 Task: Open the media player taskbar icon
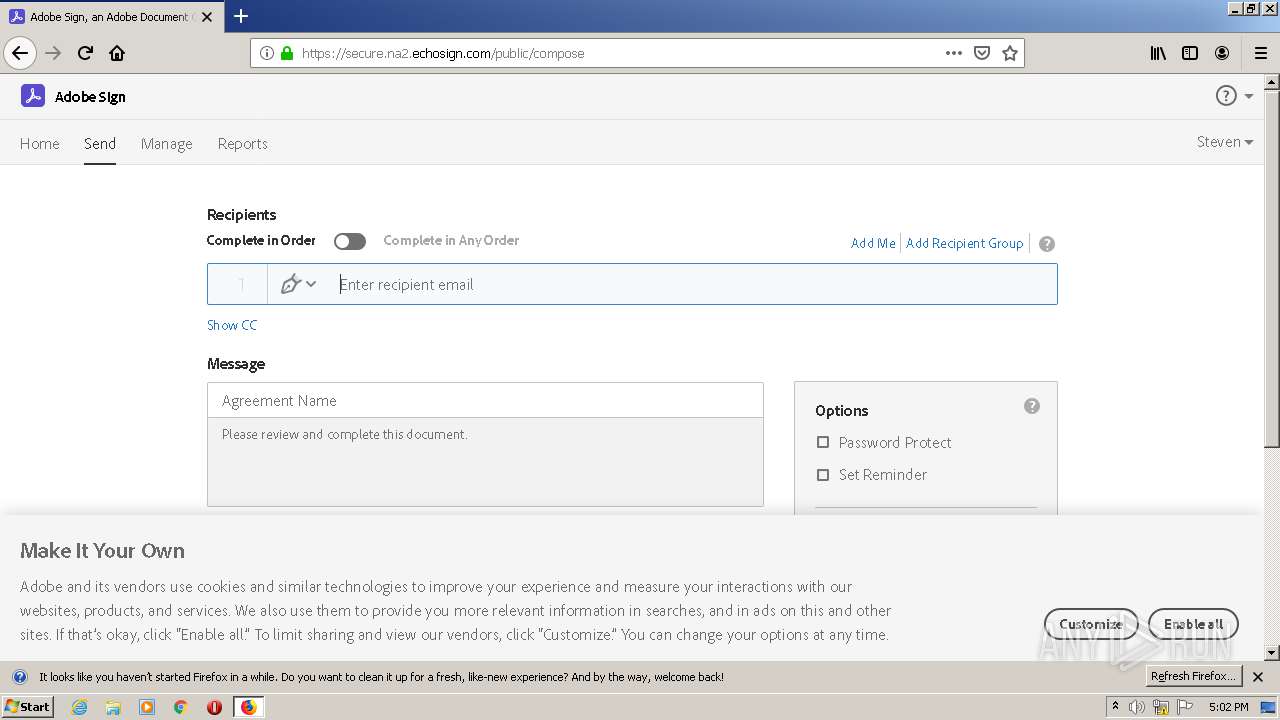(x=147, y=707)
